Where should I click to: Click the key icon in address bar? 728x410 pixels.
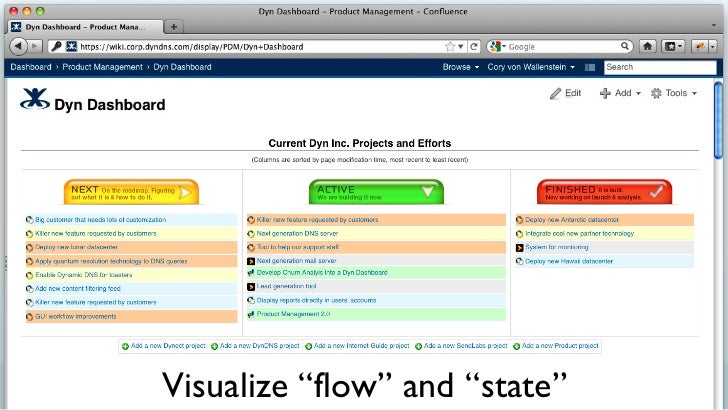(x=56, y=46)
